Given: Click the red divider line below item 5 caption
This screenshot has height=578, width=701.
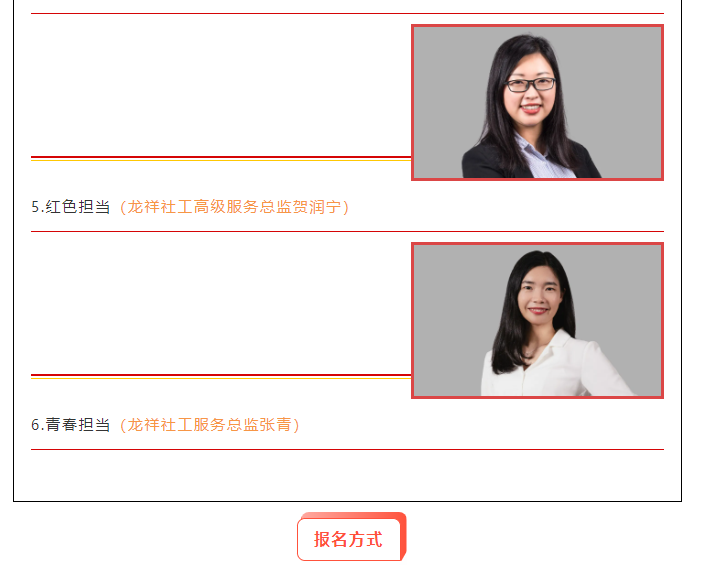Looking at the screenshot, I should [x=347, y=232].
